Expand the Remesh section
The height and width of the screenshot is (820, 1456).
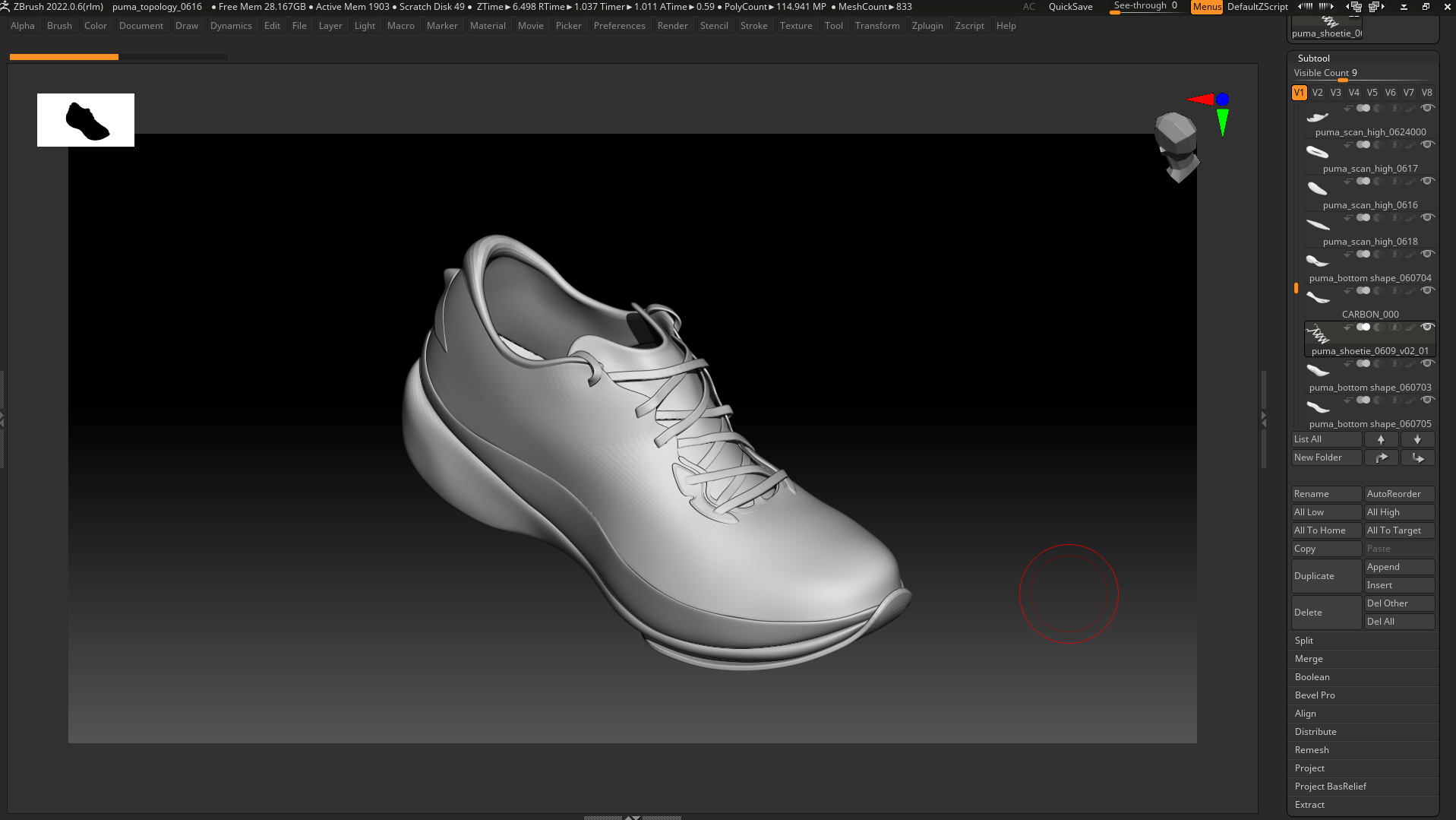coord(1312,750)
